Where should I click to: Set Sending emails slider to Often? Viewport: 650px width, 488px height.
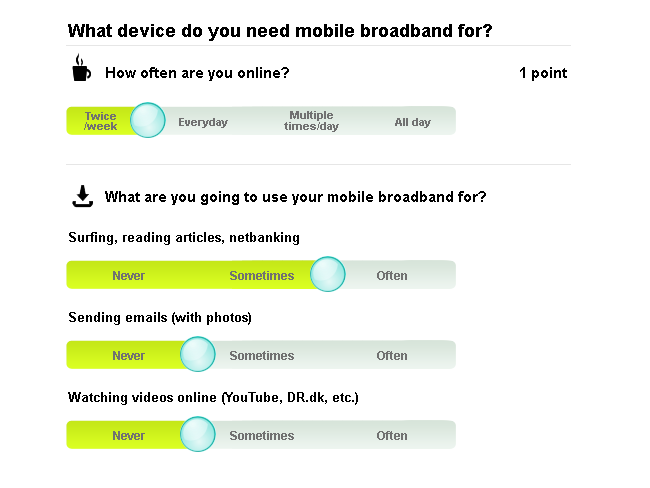(x=392, y=355)
